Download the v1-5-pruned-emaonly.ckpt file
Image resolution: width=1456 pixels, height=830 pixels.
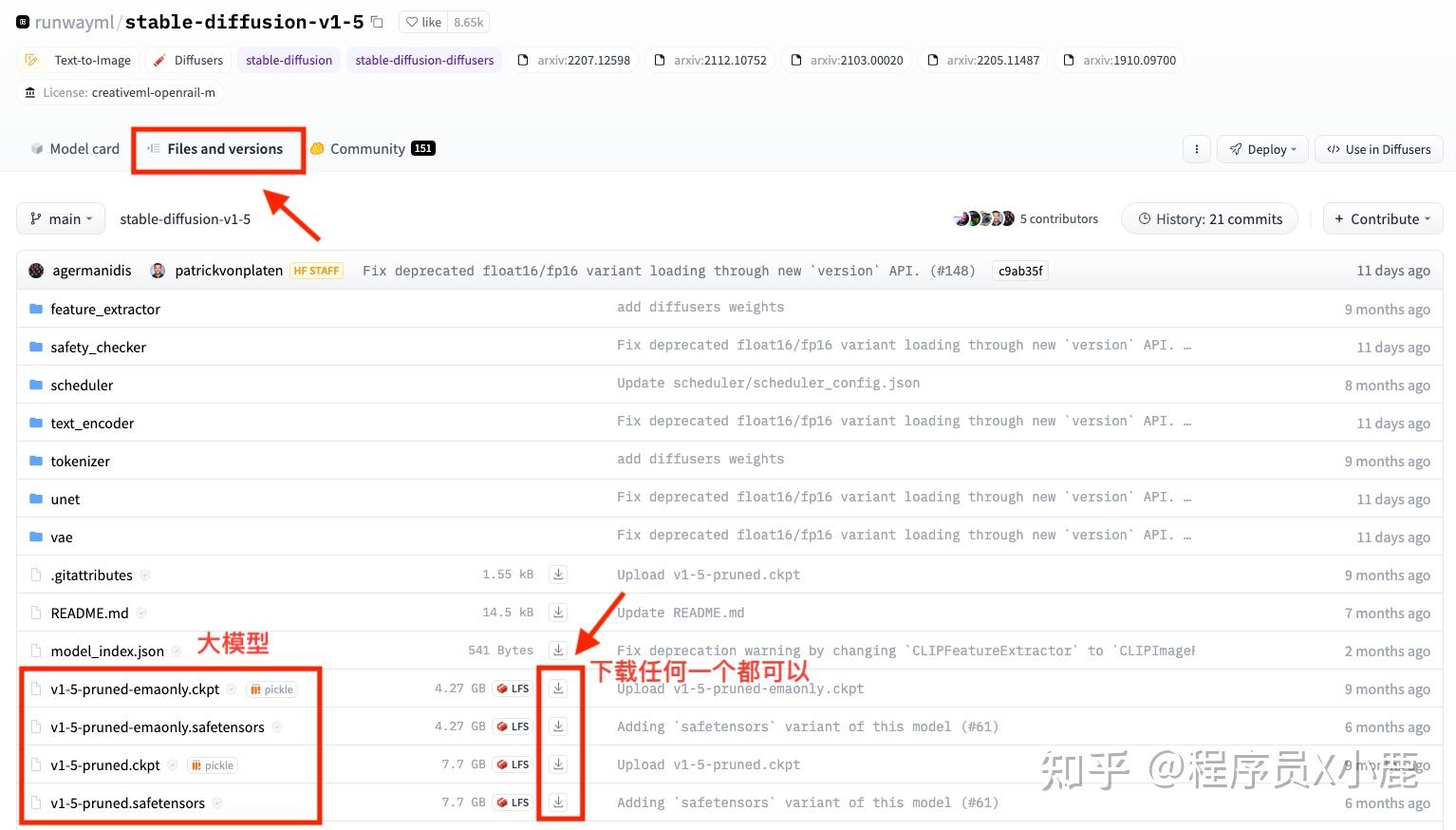[x=558, y=688]
